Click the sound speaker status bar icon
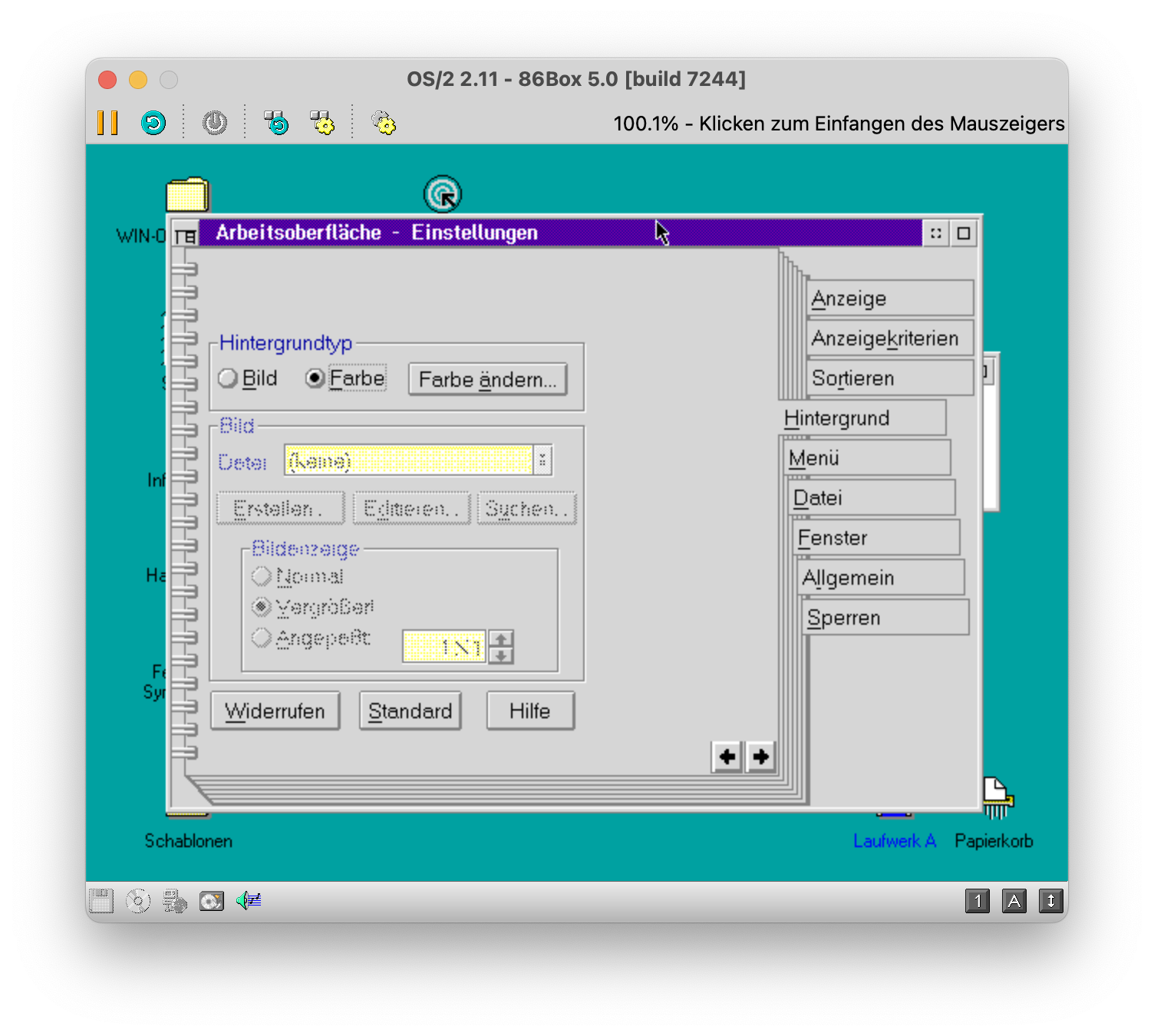This screenshot has height=1036, width=1154. (249, 900)
